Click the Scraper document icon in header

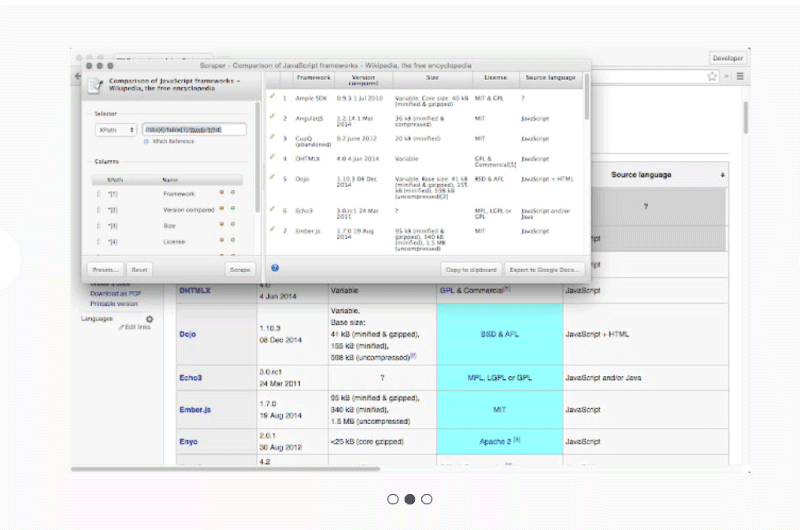click(95, 85)
